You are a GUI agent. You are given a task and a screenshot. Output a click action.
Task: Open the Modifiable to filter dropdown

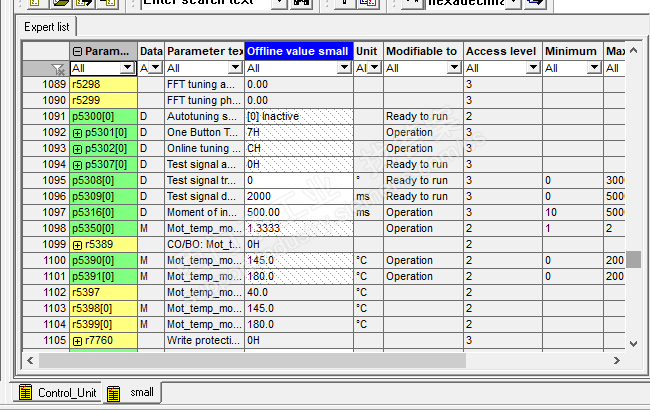454,68
